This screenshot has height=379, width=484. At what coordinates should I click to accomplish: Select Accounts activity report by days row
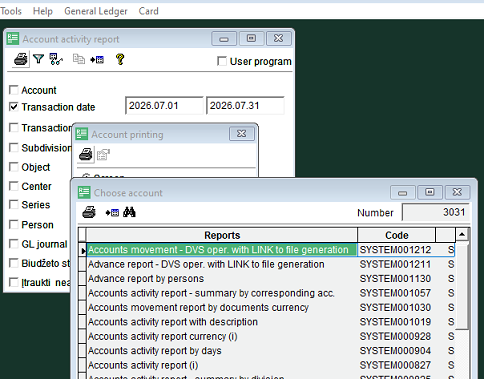pos(222,351)
